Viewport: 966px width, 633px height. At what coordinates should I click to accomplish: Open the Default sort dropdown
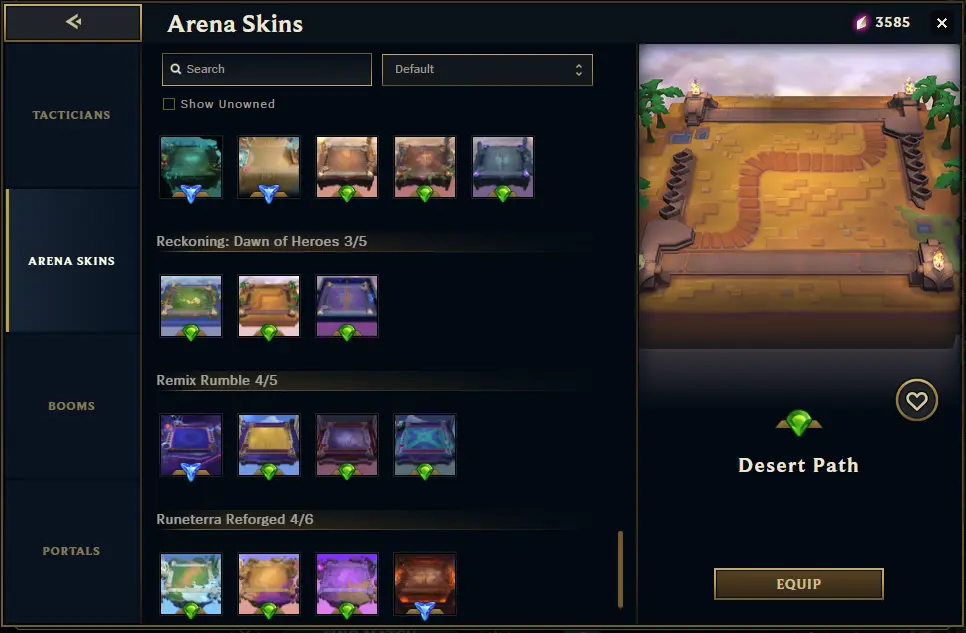click(x=487, y=70)
